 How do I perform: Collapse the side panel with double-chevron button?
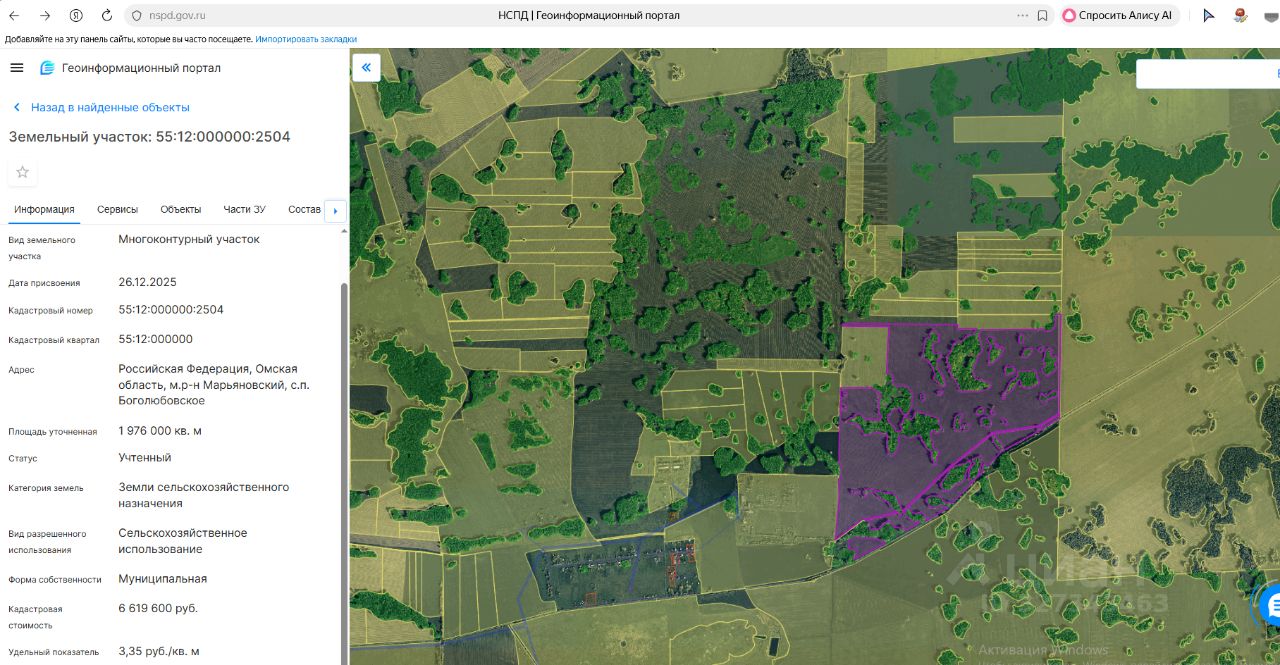pyautogui.click(x=366, y=68)
